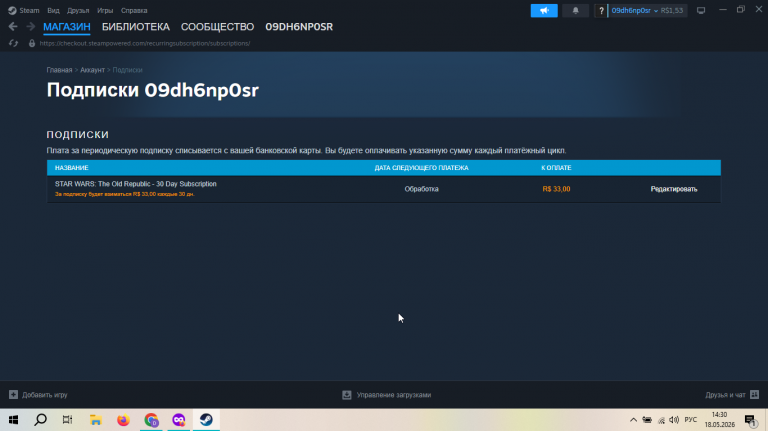Click the orange recurring billing note text
The height and width of the screenshot is (431, 768).
coord(124,194)
